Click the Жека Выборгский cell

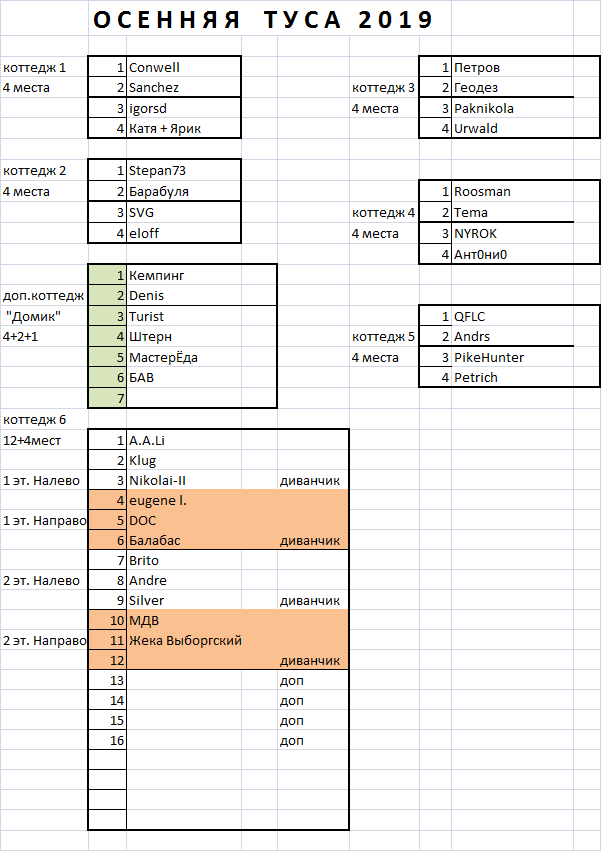tap(185, 640)
